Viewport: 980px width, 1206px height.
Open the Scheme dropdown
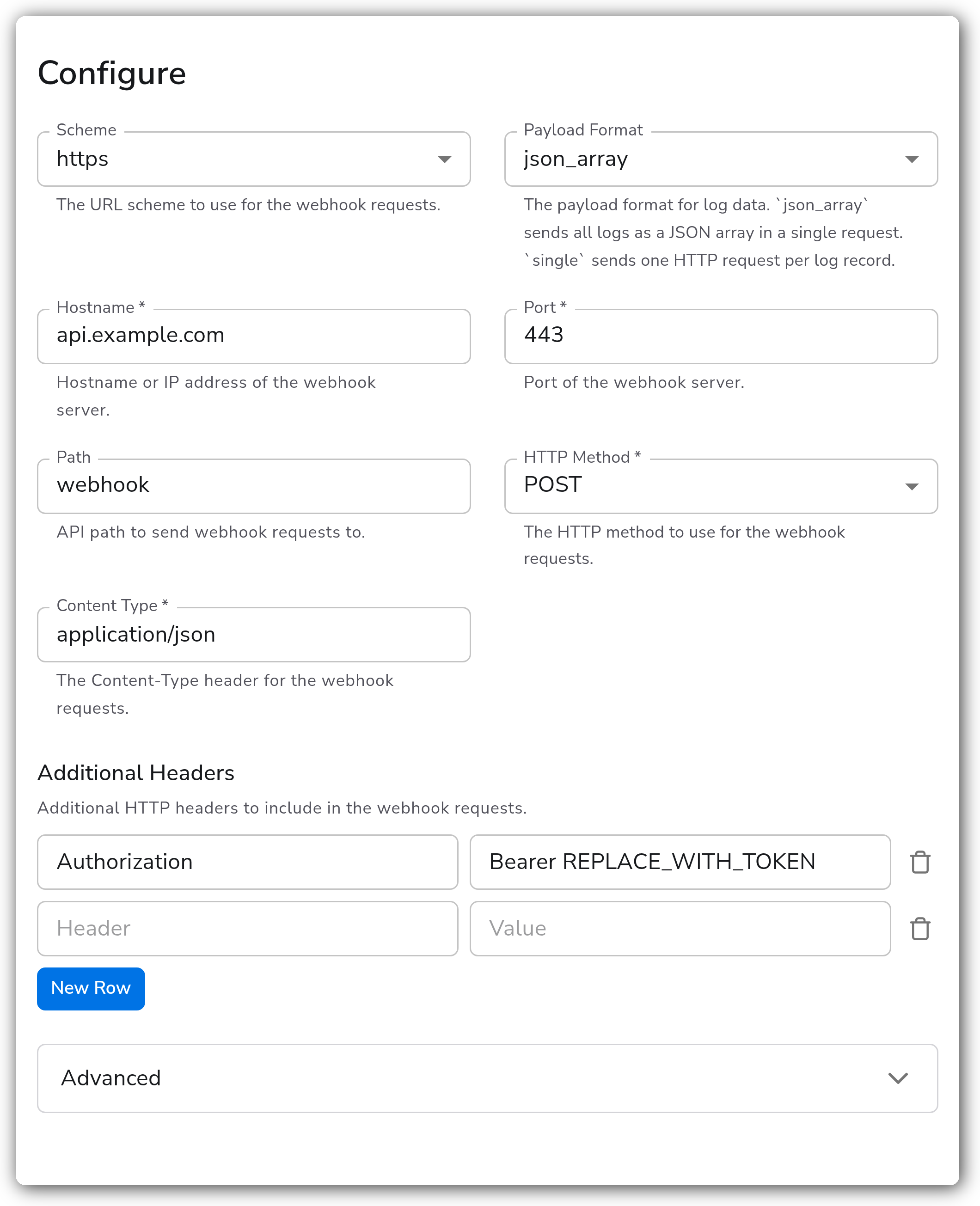(253, 159)
